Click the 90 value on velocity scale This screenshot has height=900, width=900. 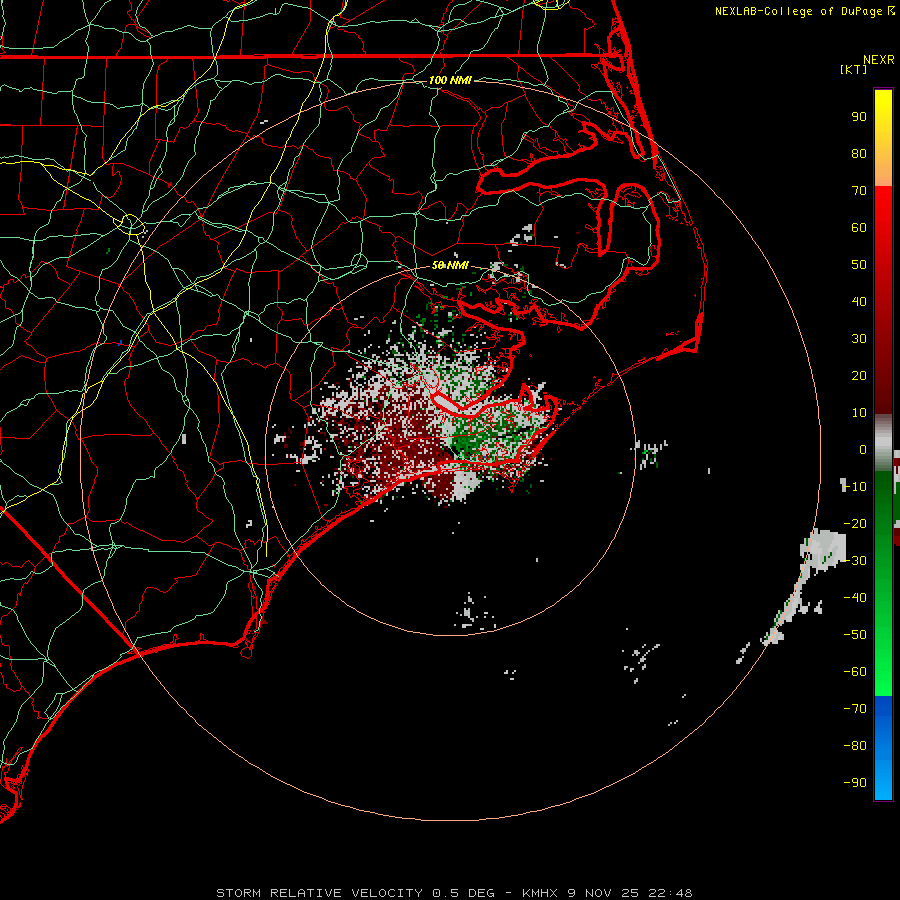[859, 117]
